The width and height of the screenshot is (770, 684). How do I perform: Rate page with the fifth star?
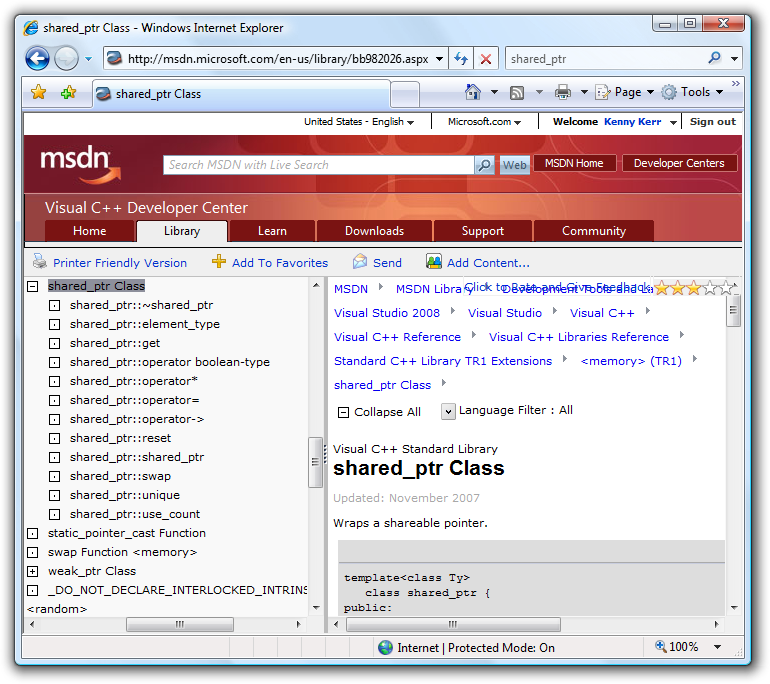tap(726, 288)
